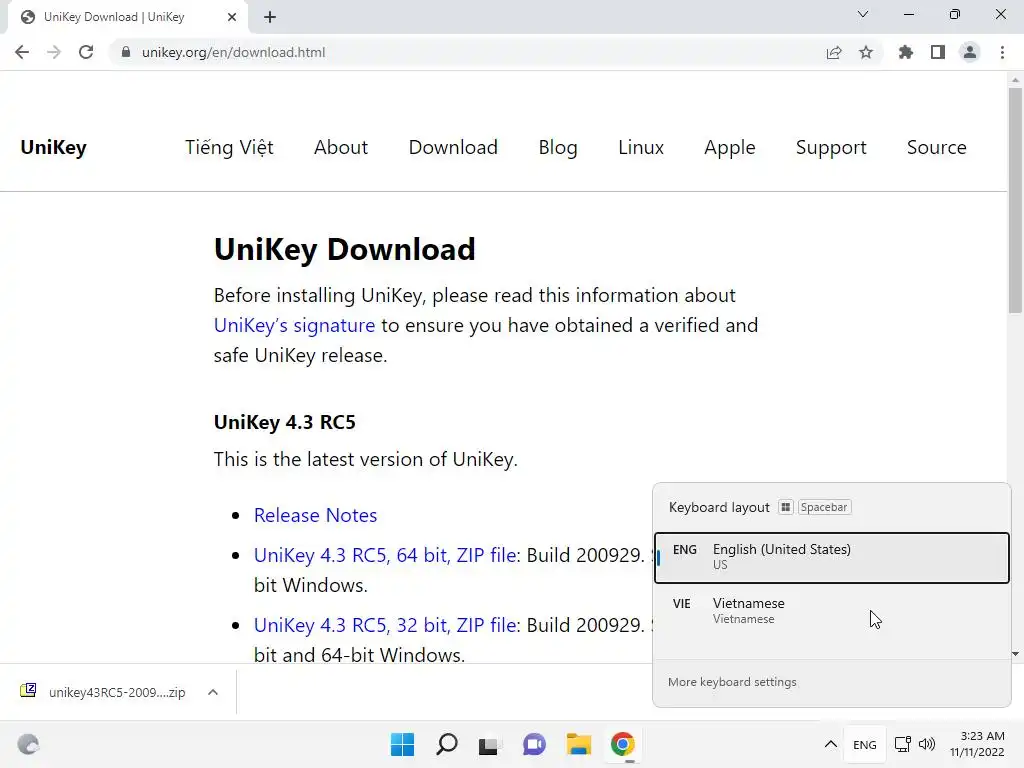Select the UniKey Download browser tab
This screenshot has height=768, width=1024.
128,17
